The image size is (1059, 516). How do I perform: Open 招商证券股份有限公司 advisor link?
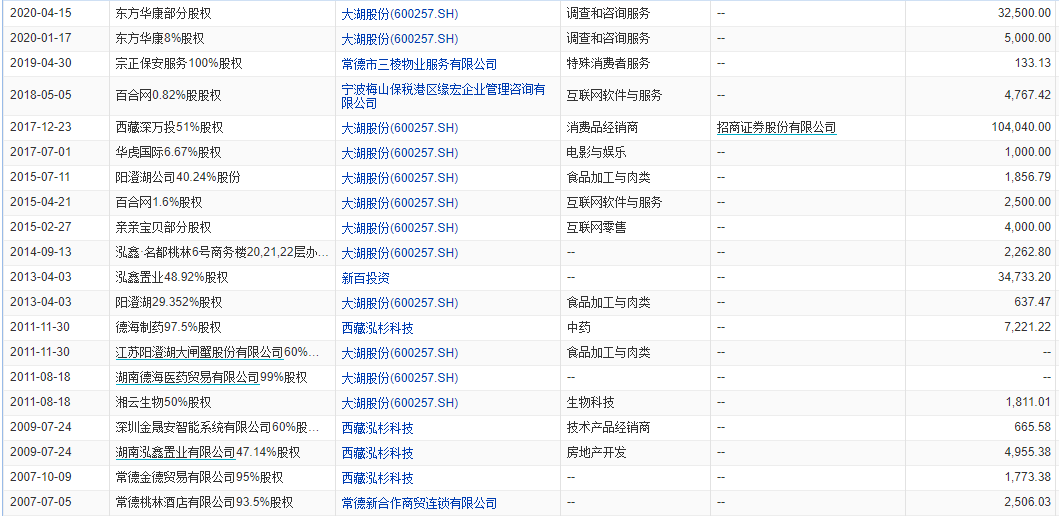[777, 127]
